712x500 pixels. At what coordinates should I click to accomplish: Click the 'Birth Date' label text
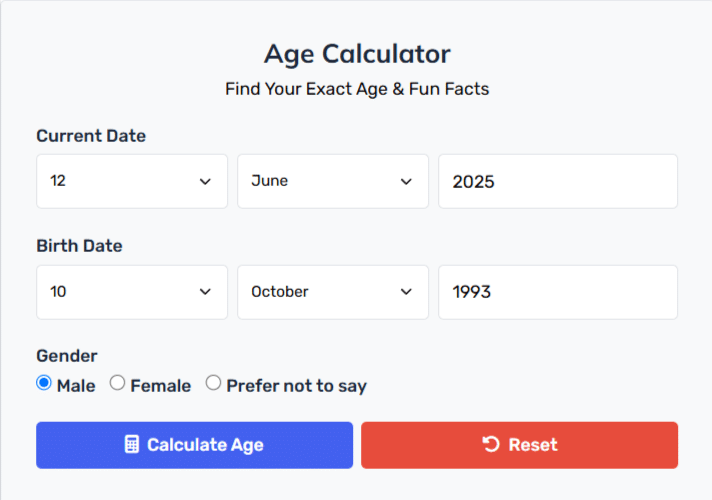[x=79, y=246]
